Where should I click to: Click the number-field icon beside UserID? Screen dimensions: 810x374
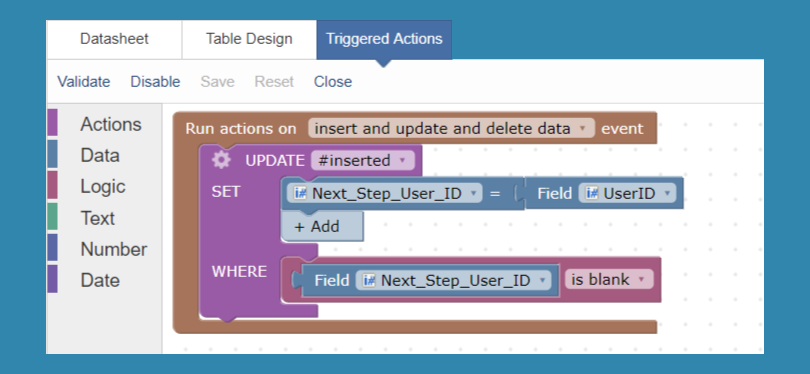591,194
